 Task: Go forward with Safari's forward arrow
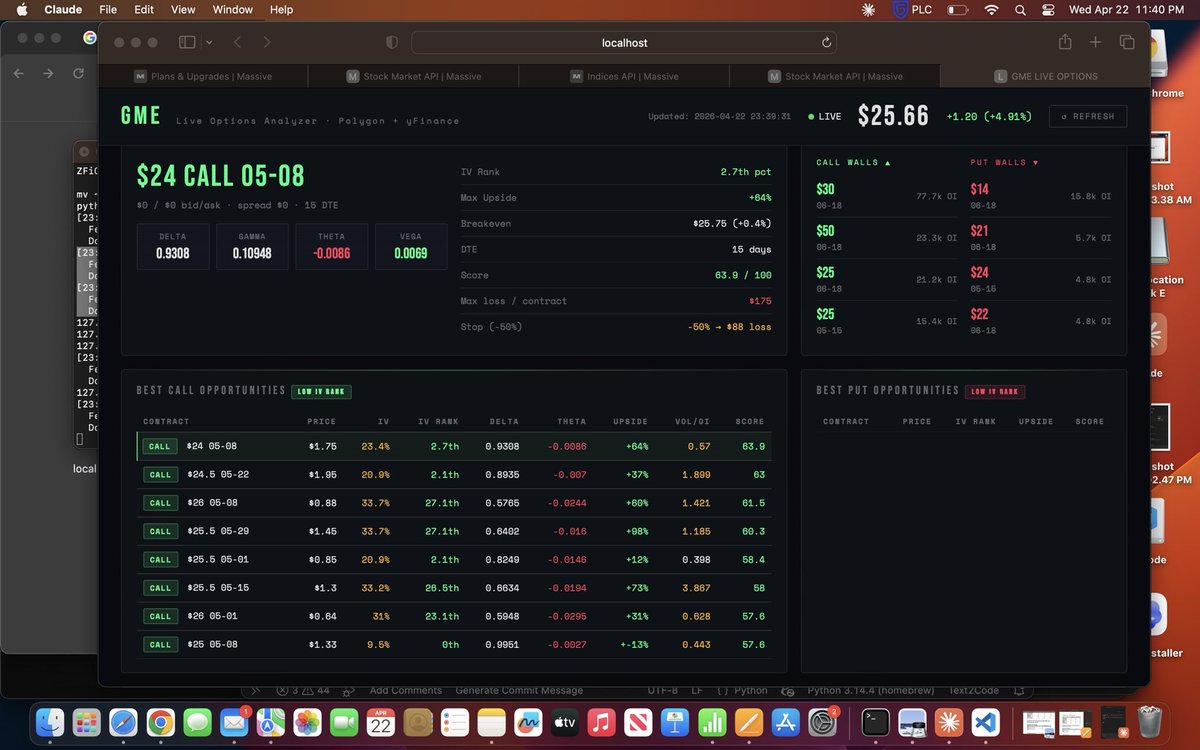267,42
